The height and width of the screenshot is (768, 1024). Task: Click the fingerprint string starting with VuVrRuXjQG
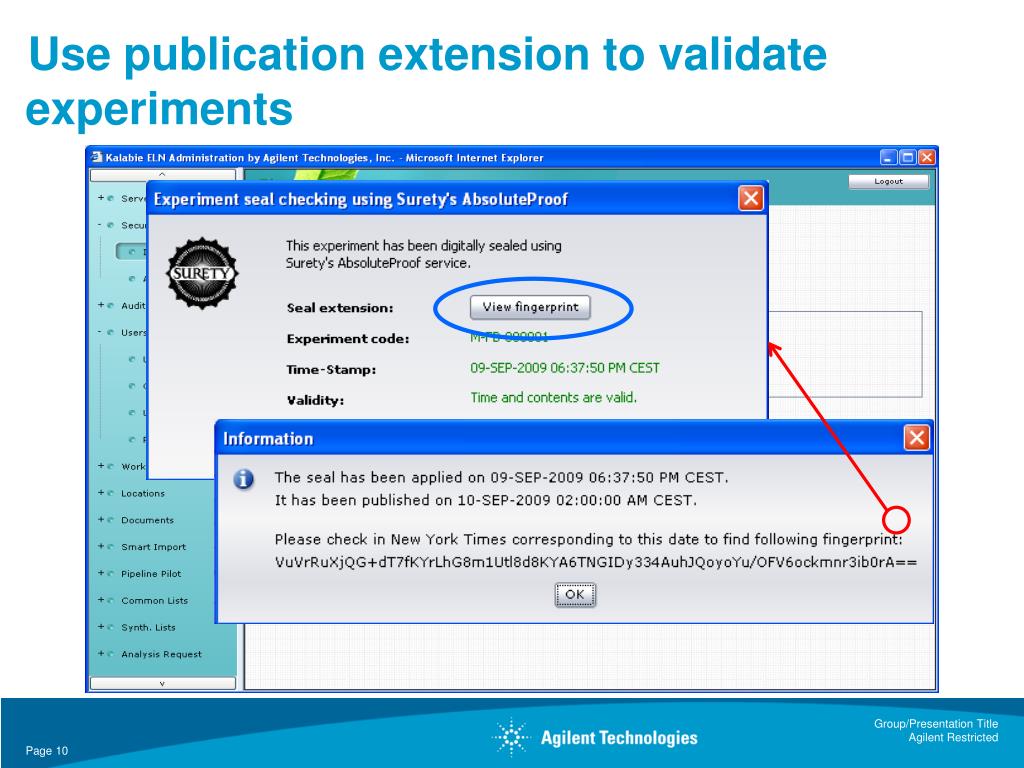596,562
